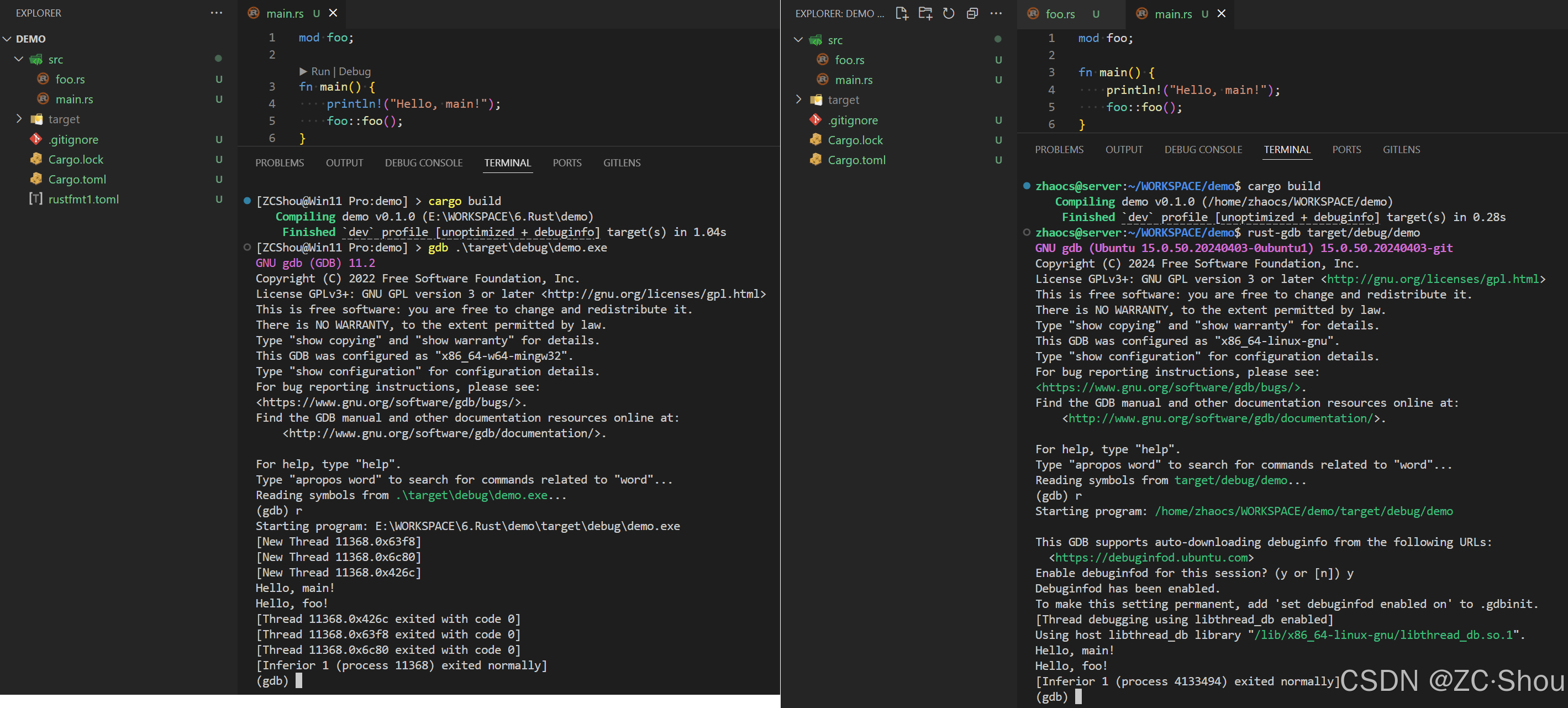
Task: Expand the target folder in the right Explorer
Action: coord(798,99)
